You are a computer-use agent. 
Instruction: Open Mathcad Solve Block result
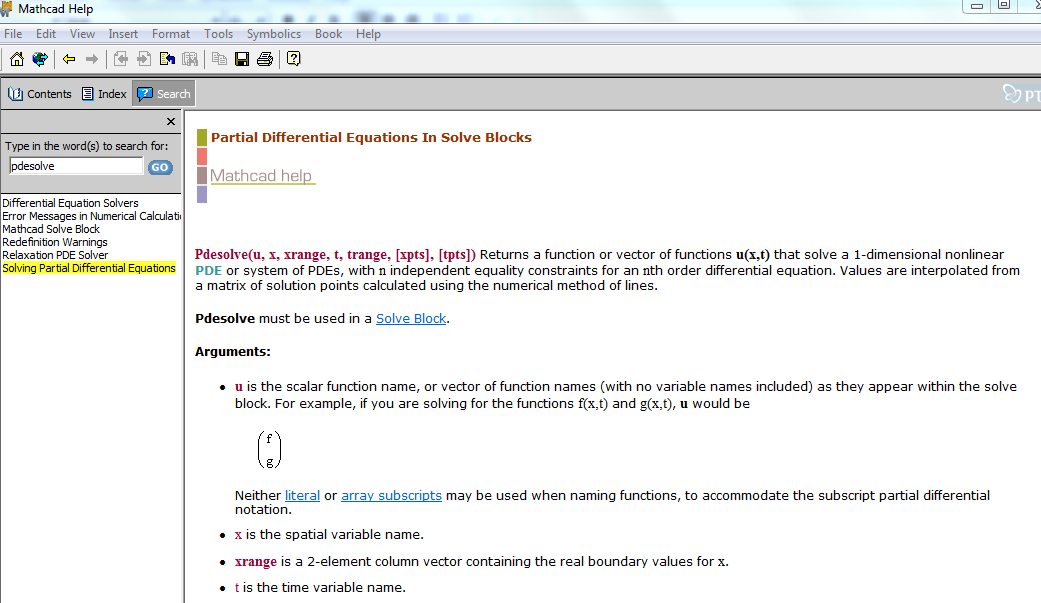51,229
